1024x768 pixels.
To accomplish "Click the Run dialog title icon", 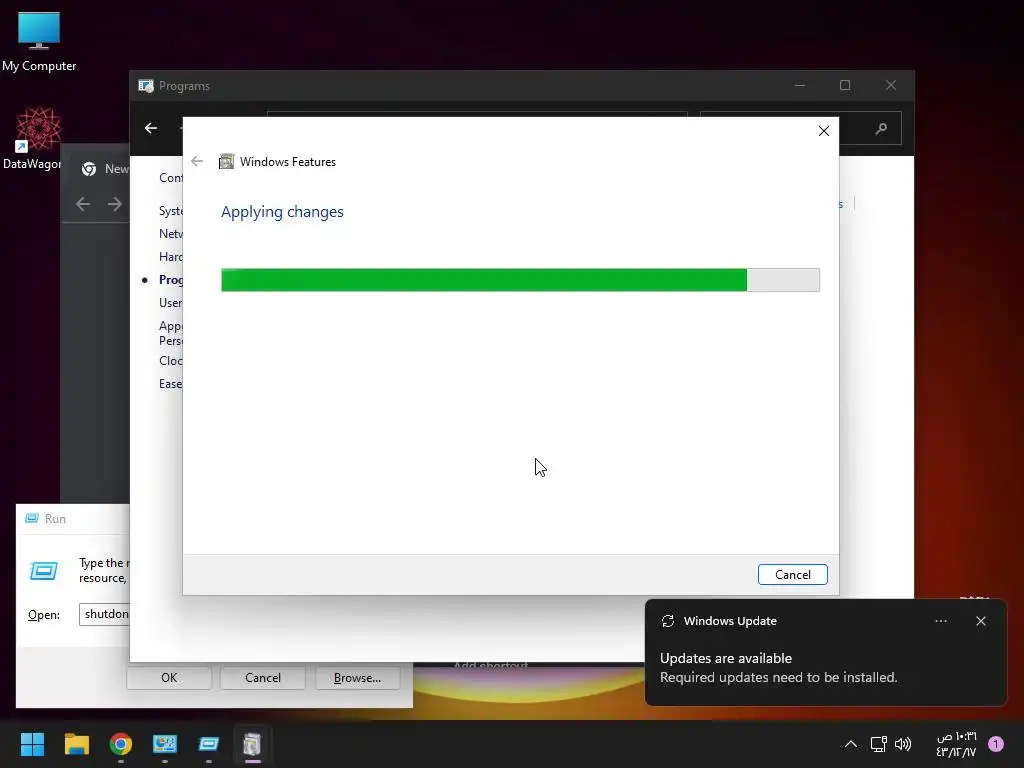I will pos(31,519).
